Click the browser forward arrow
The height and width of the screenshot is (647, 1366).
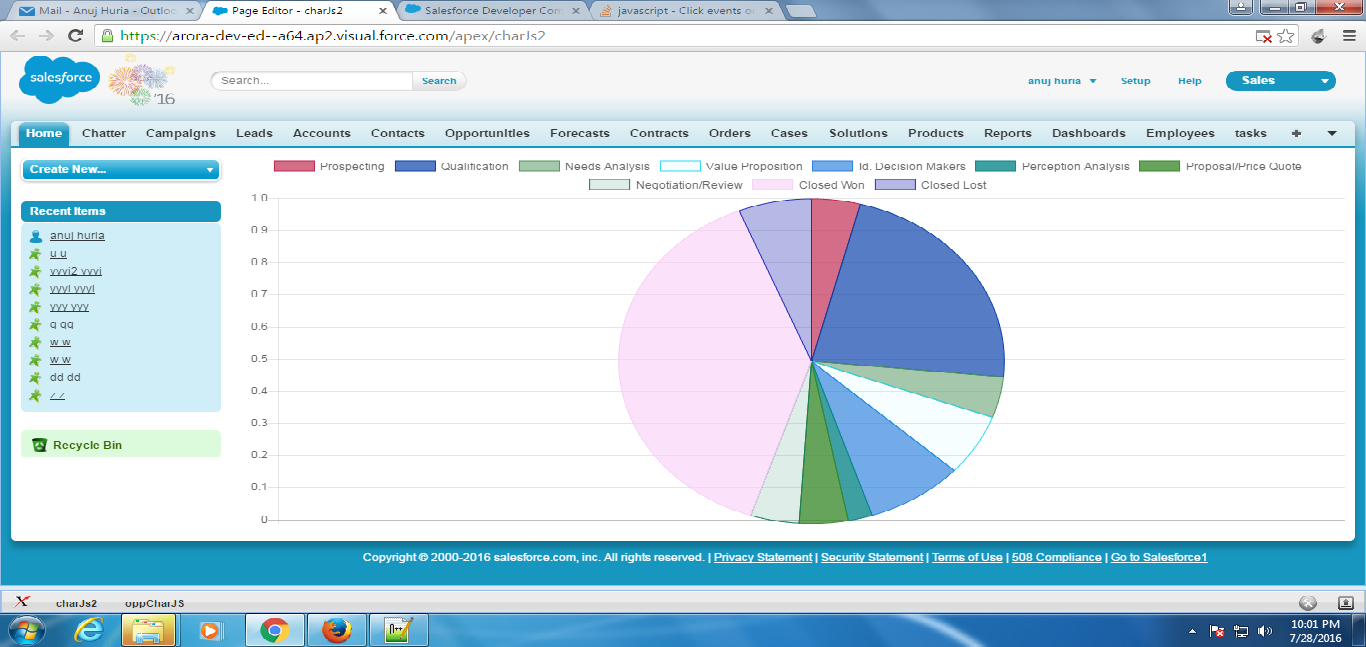click(x=46, y=35)
